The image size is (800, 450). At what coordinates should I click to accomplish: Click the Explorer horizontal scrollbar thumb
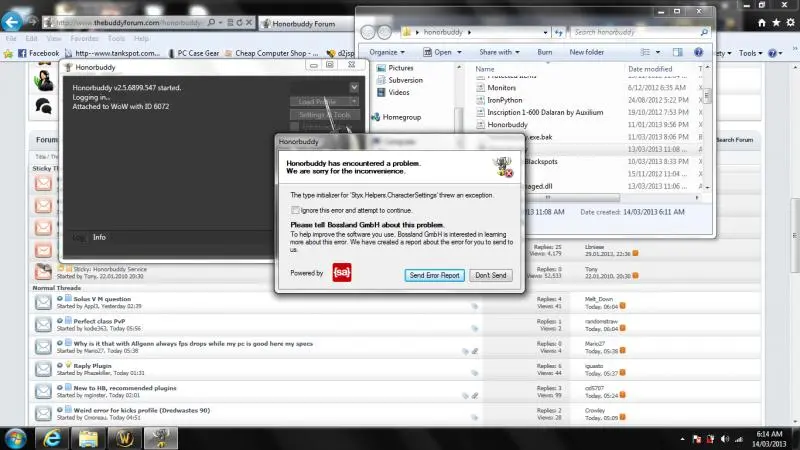[547, 197]
